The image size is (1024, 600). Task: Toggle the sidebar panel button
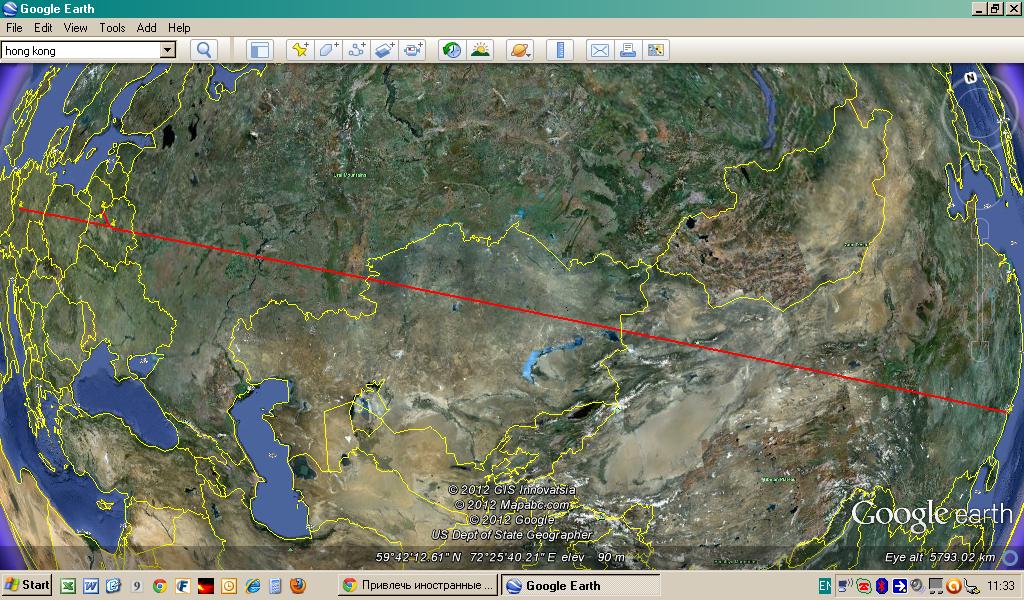tap(260, 50)
